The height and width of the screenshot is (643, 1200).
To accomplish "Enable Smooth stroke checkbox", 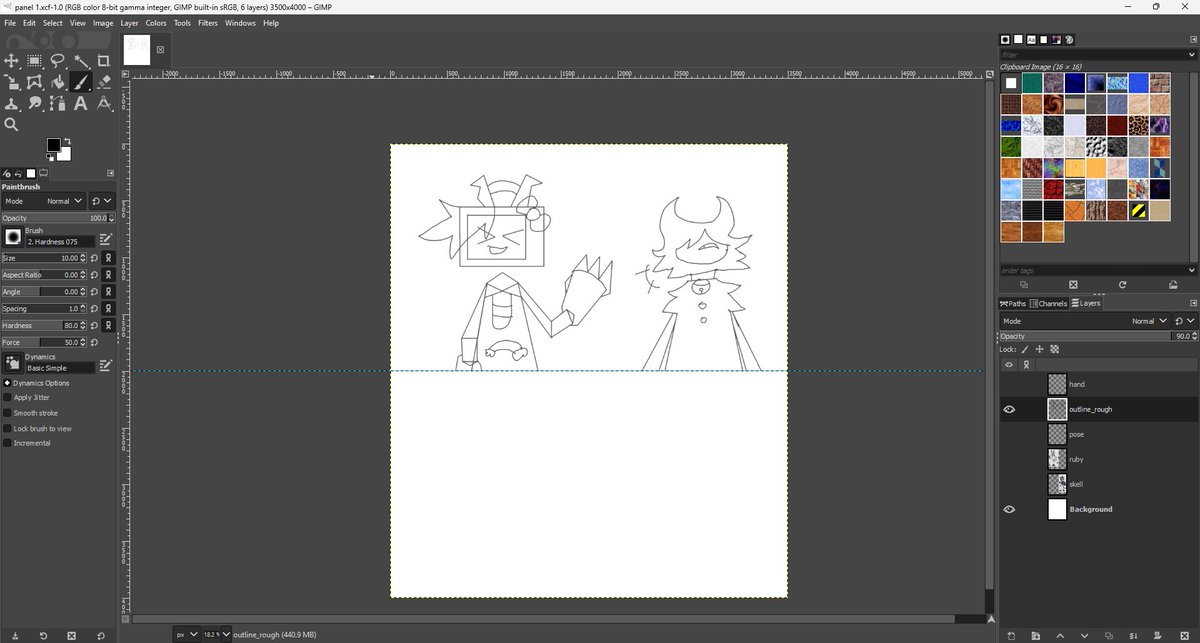I will point(7,413).
